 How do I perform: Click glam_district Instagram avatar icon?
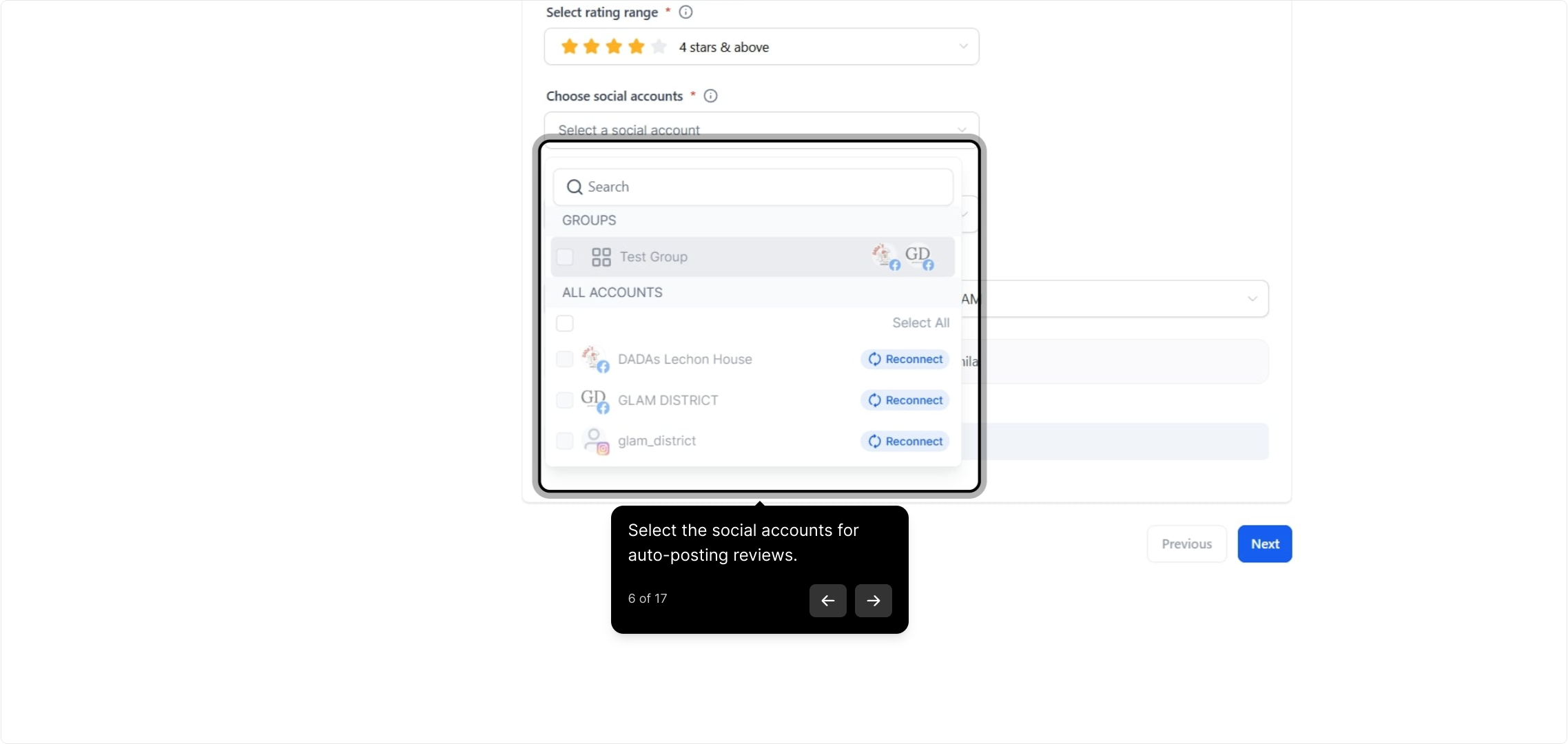point(595,441)
